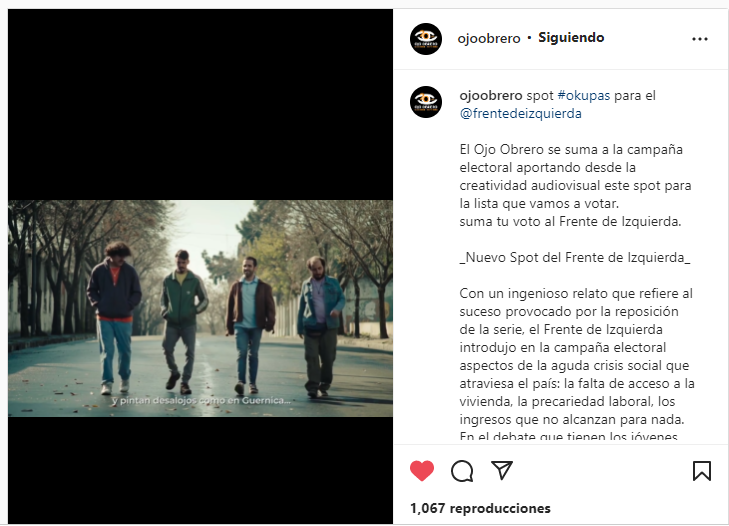Click the man in the green jacket
This screenshot has width=729, height=526.
(x=183, y=321)
